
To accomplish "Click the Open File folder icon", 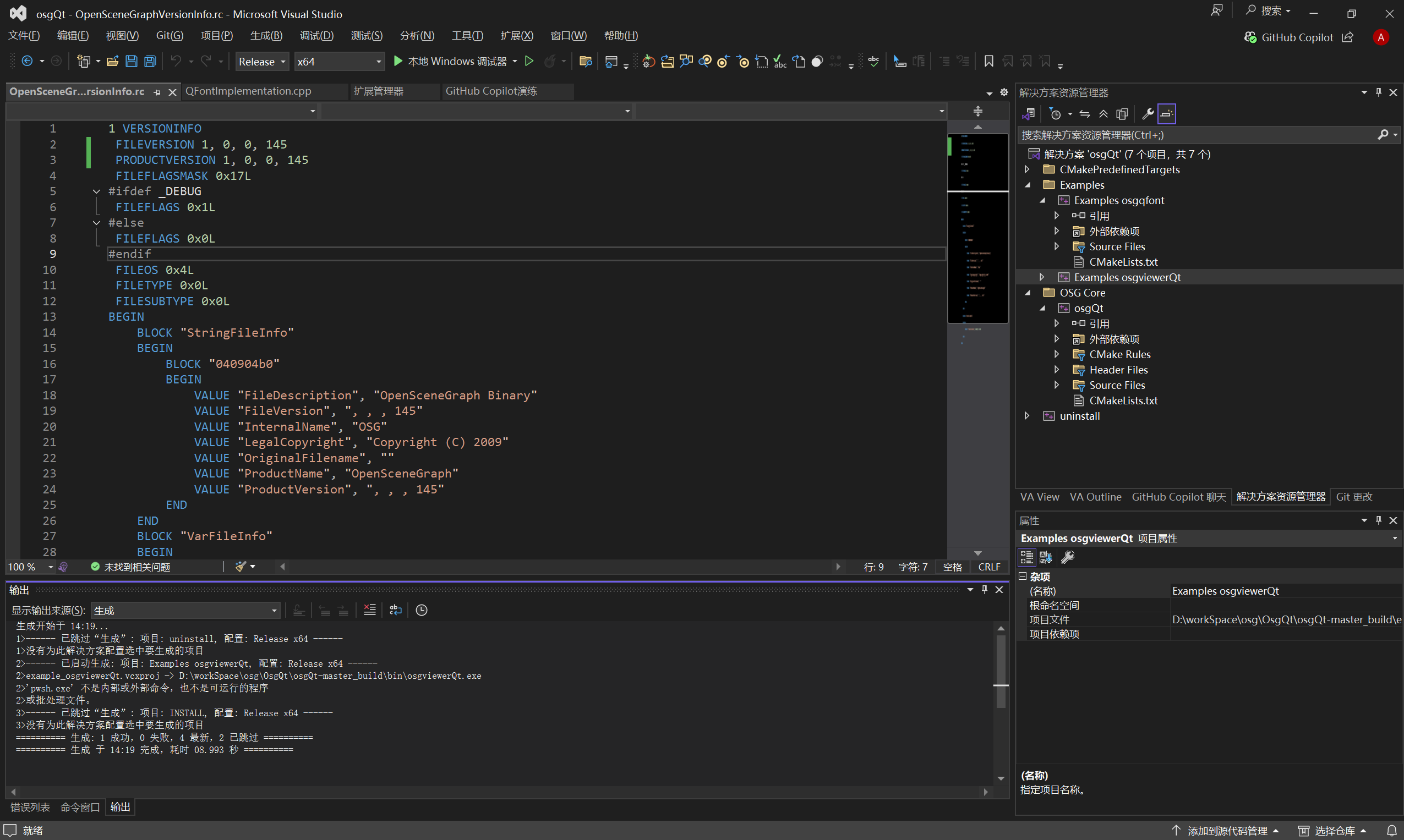I will [x=113, y=61].
